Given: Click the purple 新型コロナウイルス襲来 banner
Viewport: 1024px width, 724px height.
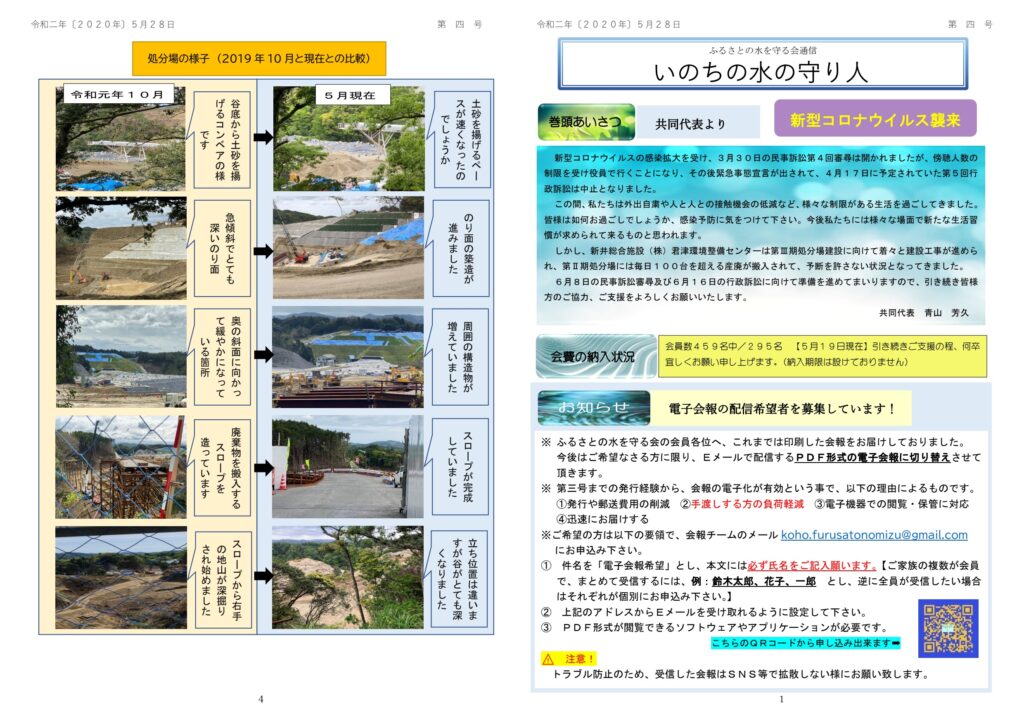Looking at the screenshot, I should click(x=875, y=119).
